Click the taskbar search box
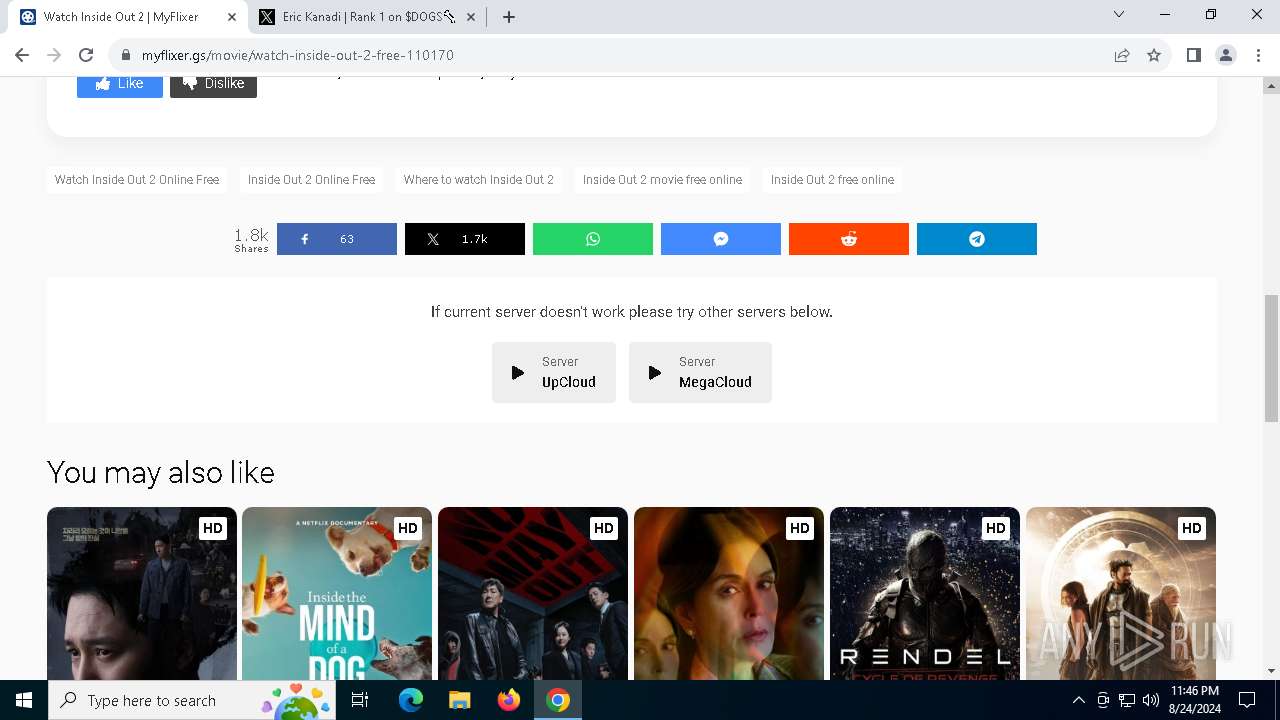Image resolution: width=1280 pixels, height=720 pixels. click(192, 700)
